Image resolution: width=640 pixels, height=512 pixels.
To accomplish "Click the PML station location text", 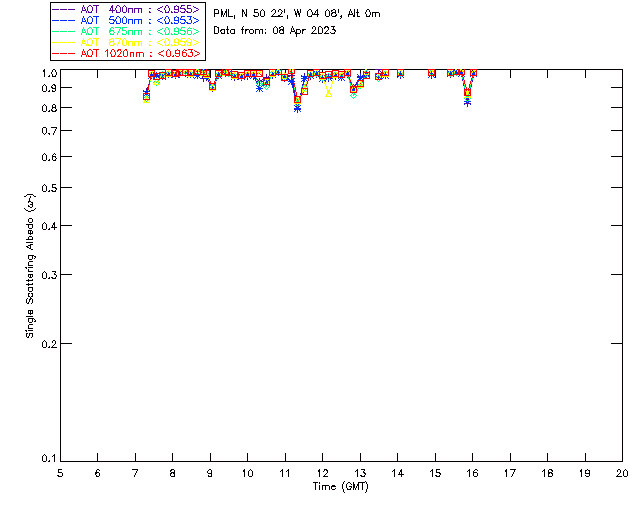I will pyautogui.click(x=297, y=14).
